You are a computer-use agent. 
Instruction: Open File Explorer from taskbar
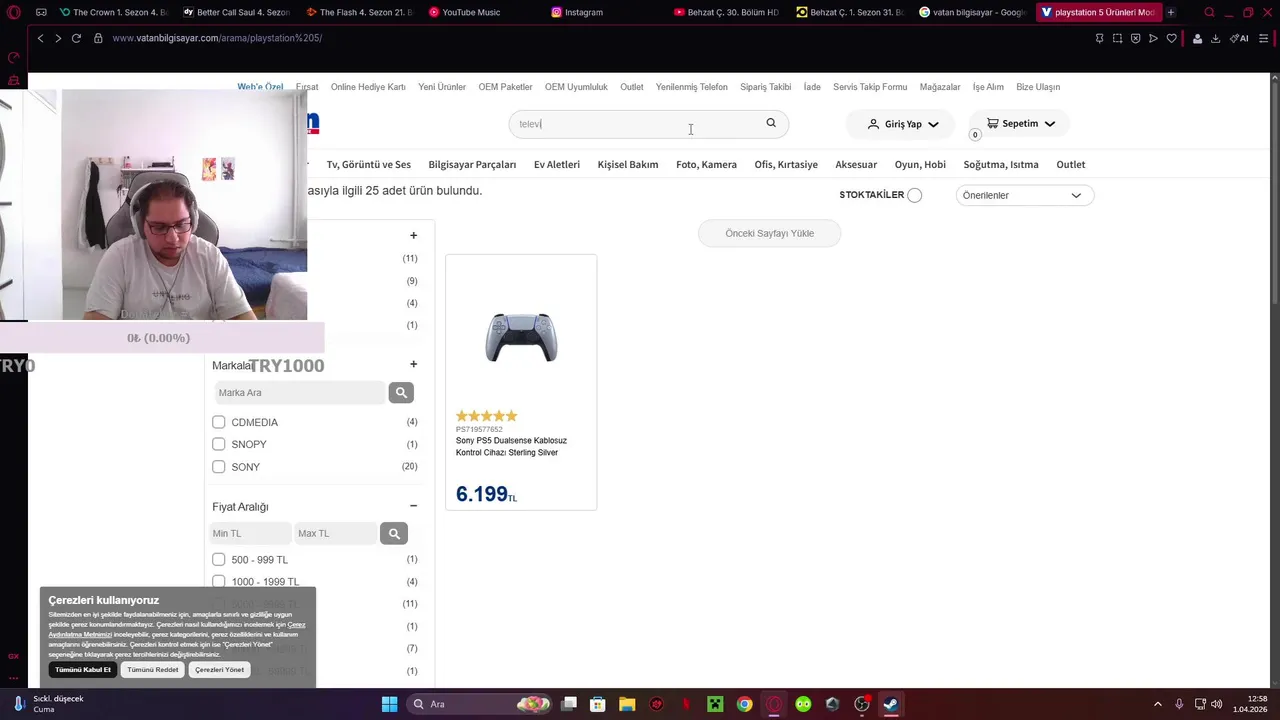[x=627, y=704]
